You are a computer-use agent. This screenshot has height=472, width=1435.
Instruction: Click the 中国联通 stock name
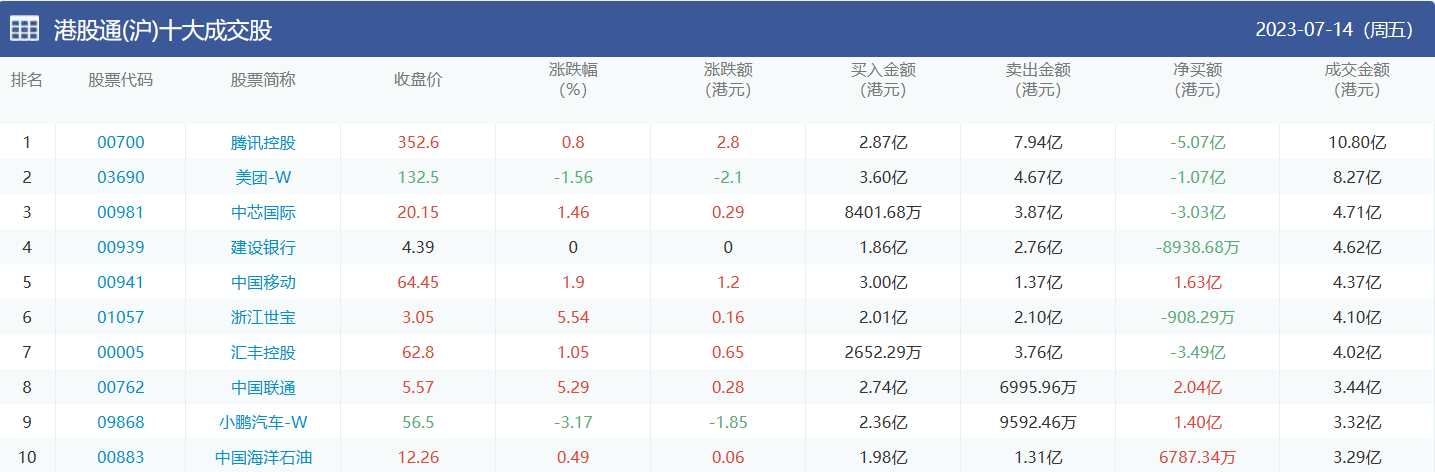[263, 387]
